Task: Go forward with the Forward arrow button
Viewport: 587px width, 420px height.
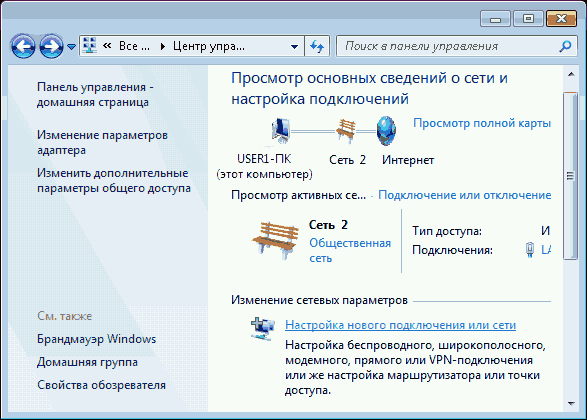Action: (51, 46)
